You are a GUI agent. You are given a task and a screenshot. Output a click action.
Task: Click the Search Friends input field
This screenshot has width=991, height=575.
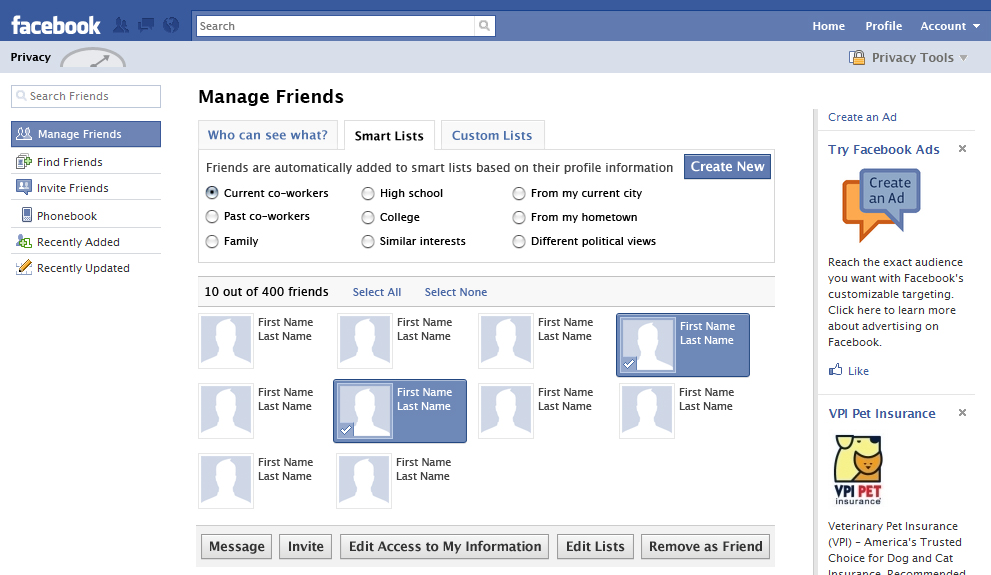click(86, 96)
